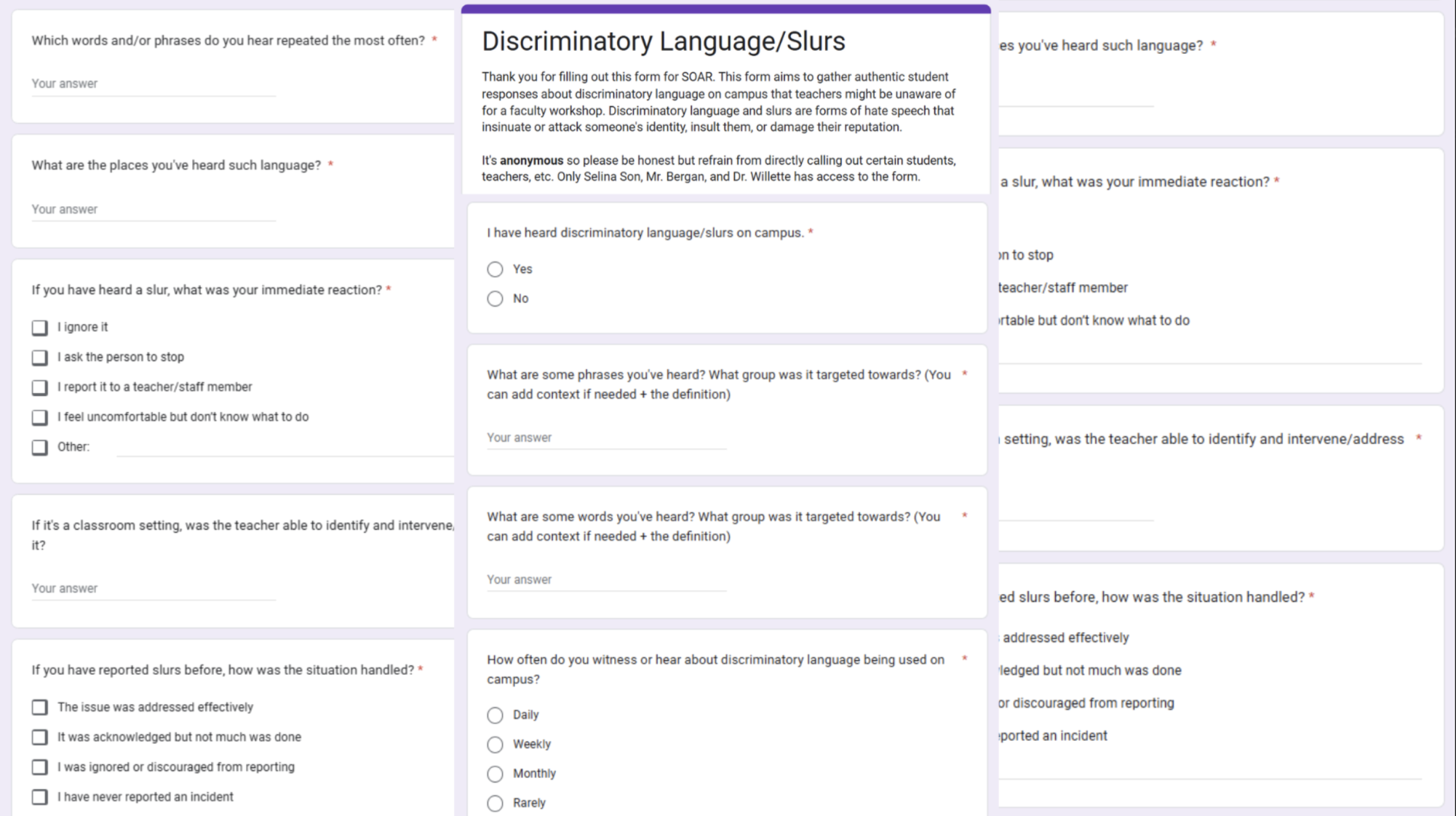Click 'ed slurs before, how was the situation handled?' on right form
This screenshot has height=816, width=1456.
pyautogui.click(x=1152, y=598)
